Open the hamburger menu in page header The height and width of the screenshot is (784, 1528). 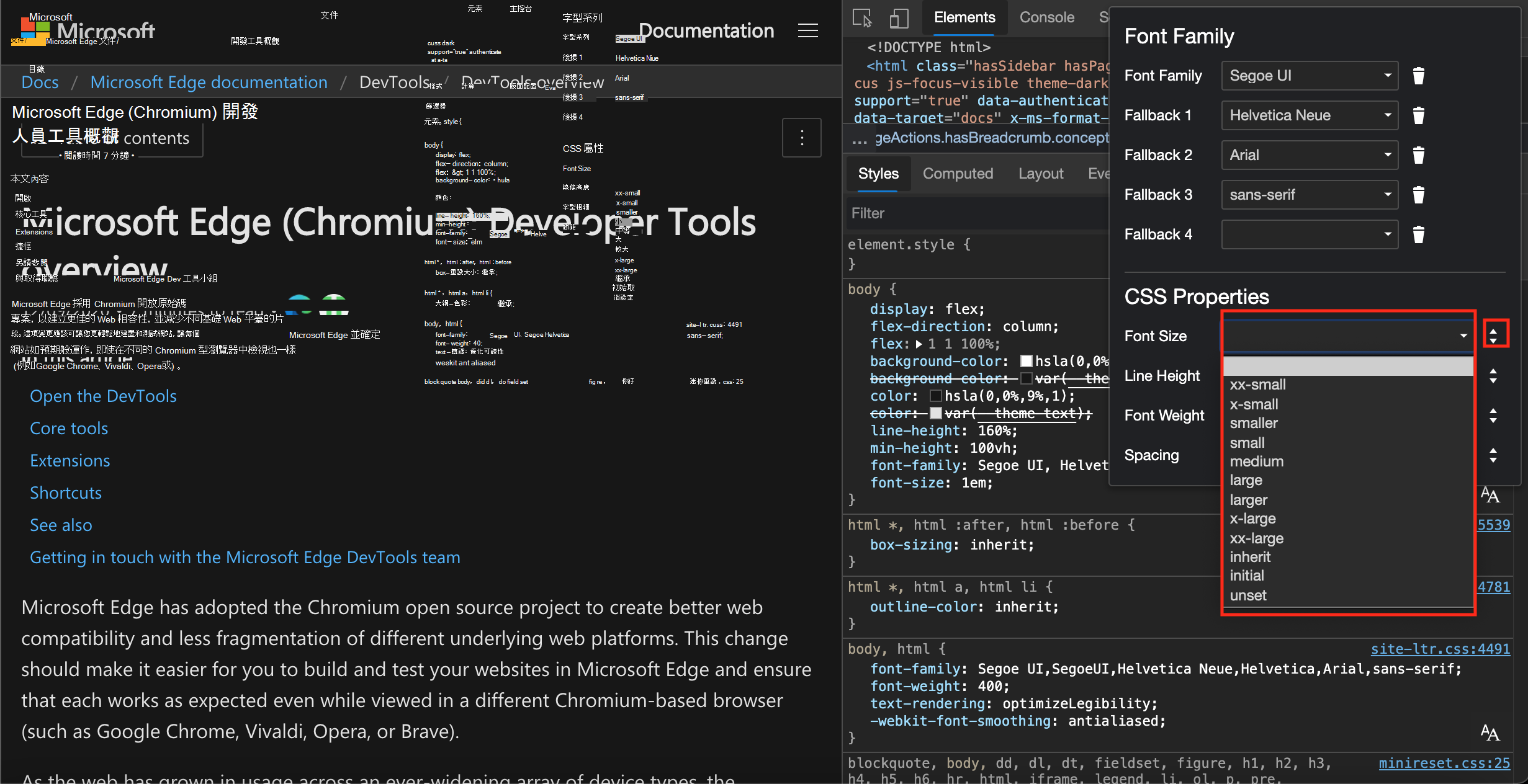coord(807,30)
